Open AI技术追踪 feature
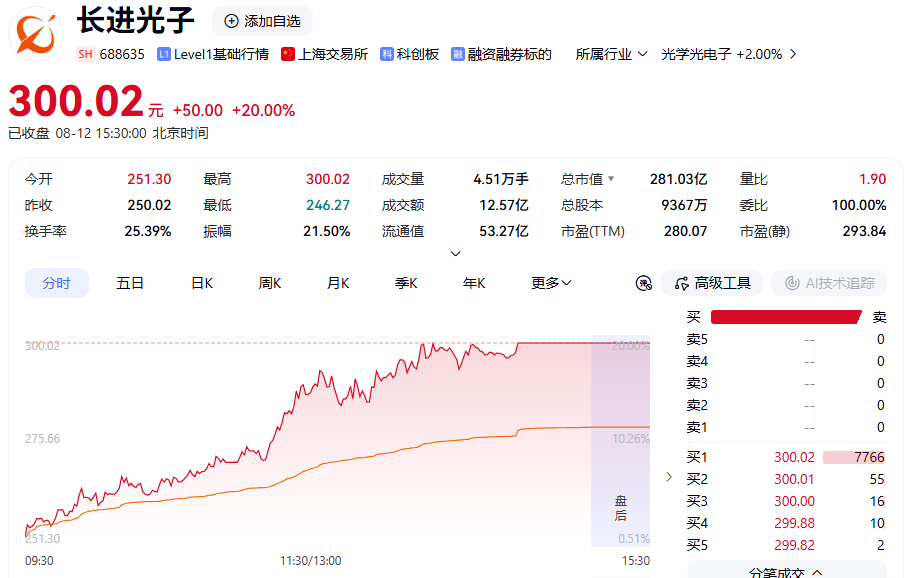911x578 pixels. [x=829, y=283]
